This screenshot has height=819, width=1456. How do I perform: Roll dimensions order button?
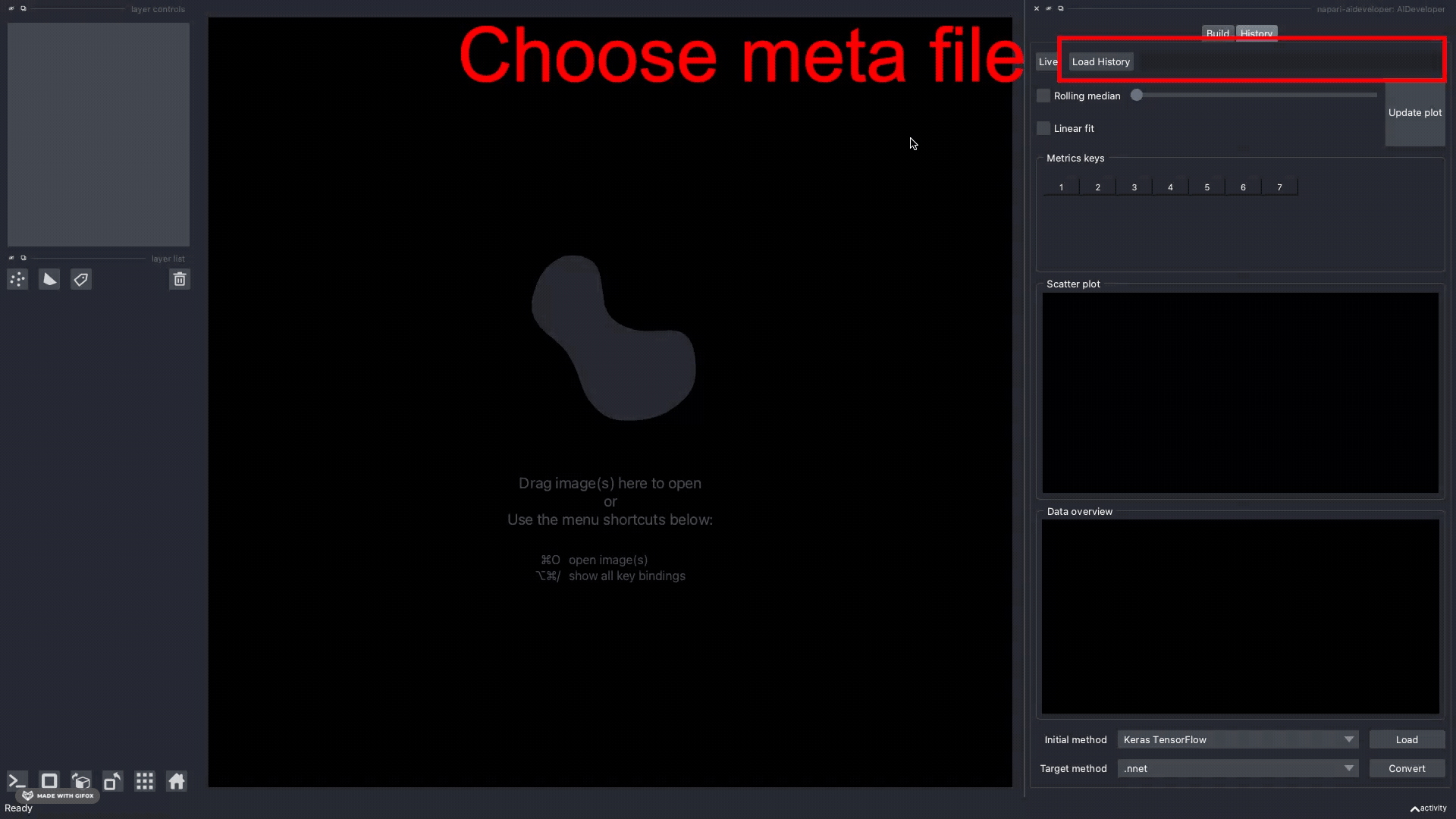click(81, 781)
